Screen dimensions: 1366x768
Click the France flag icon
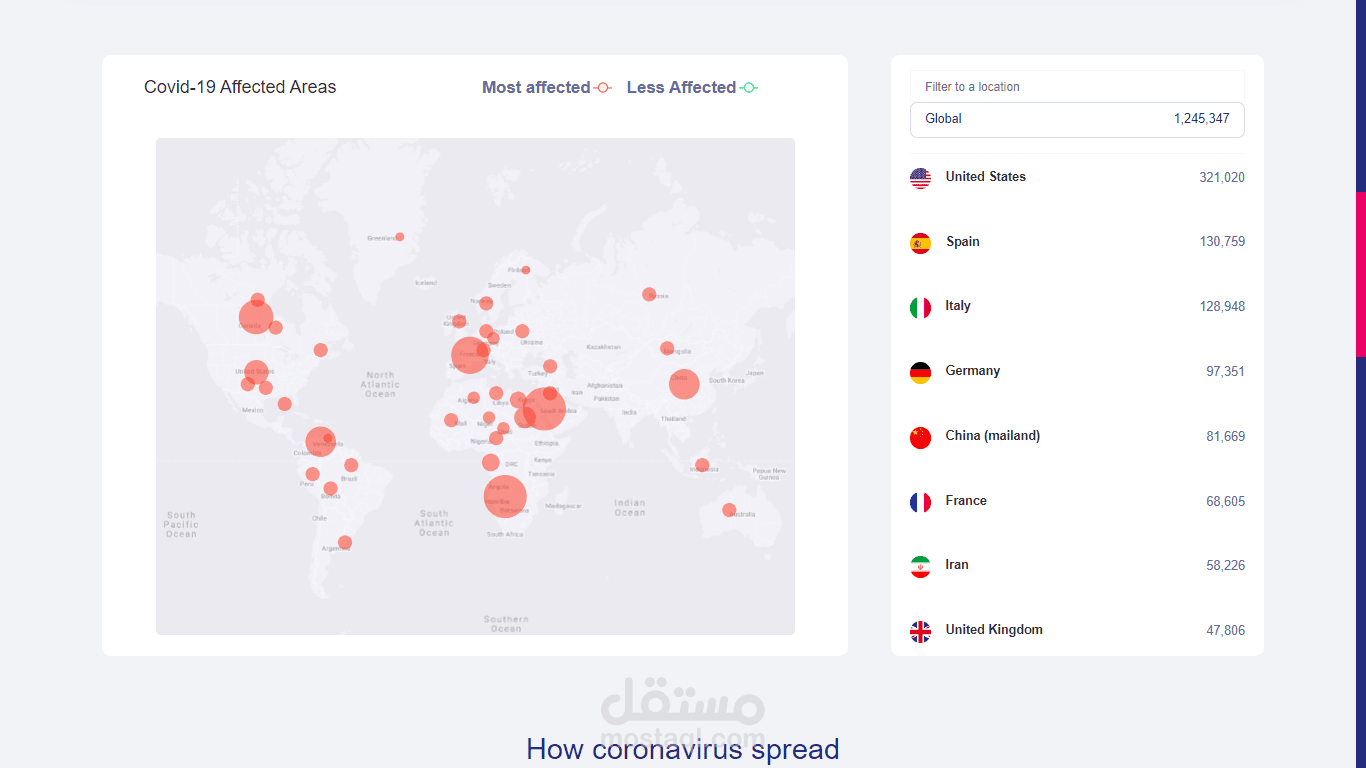pyautogui.click(x=920, y=502)
